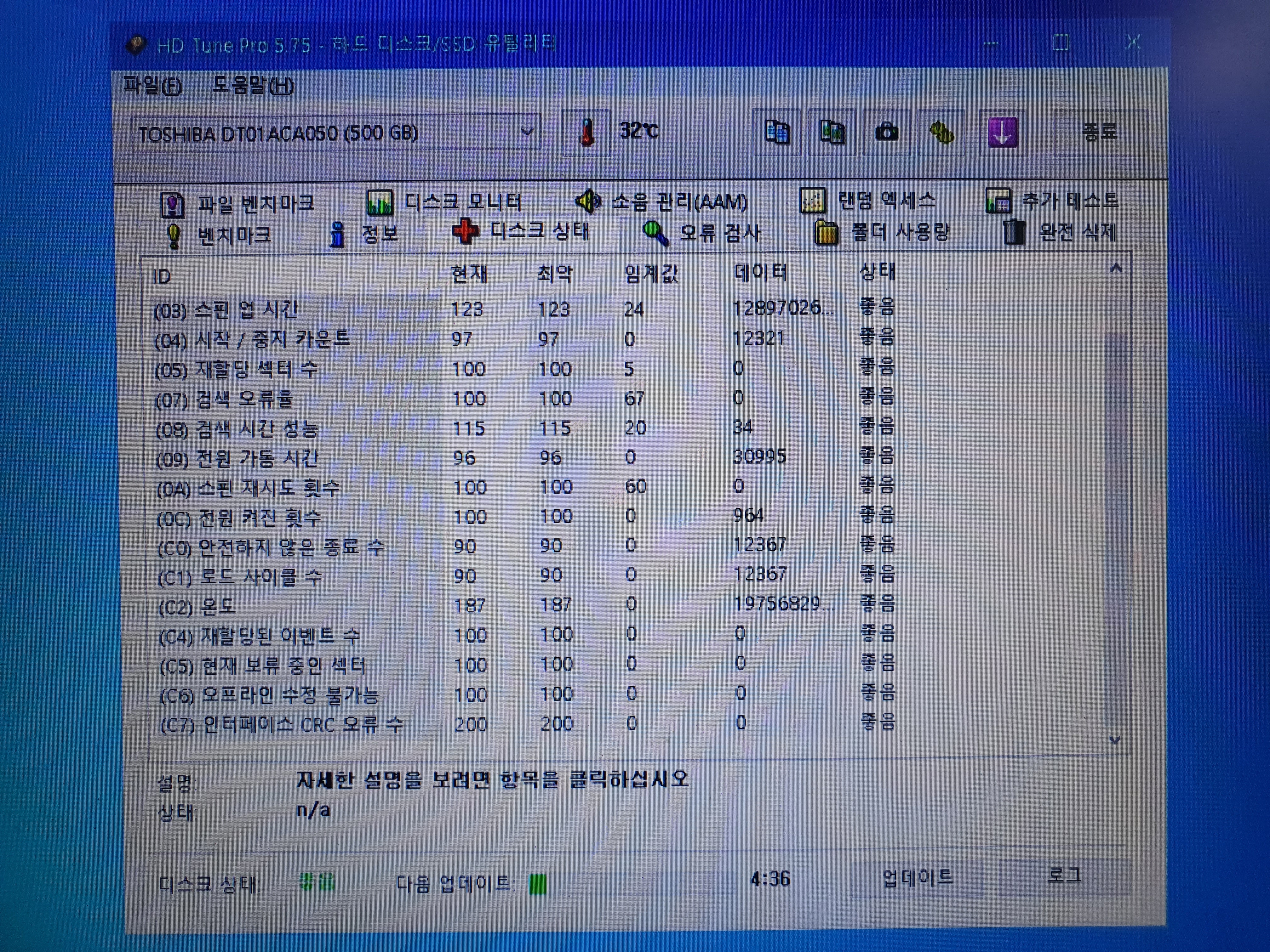Click the 30995 power-on hours data value

760,457
